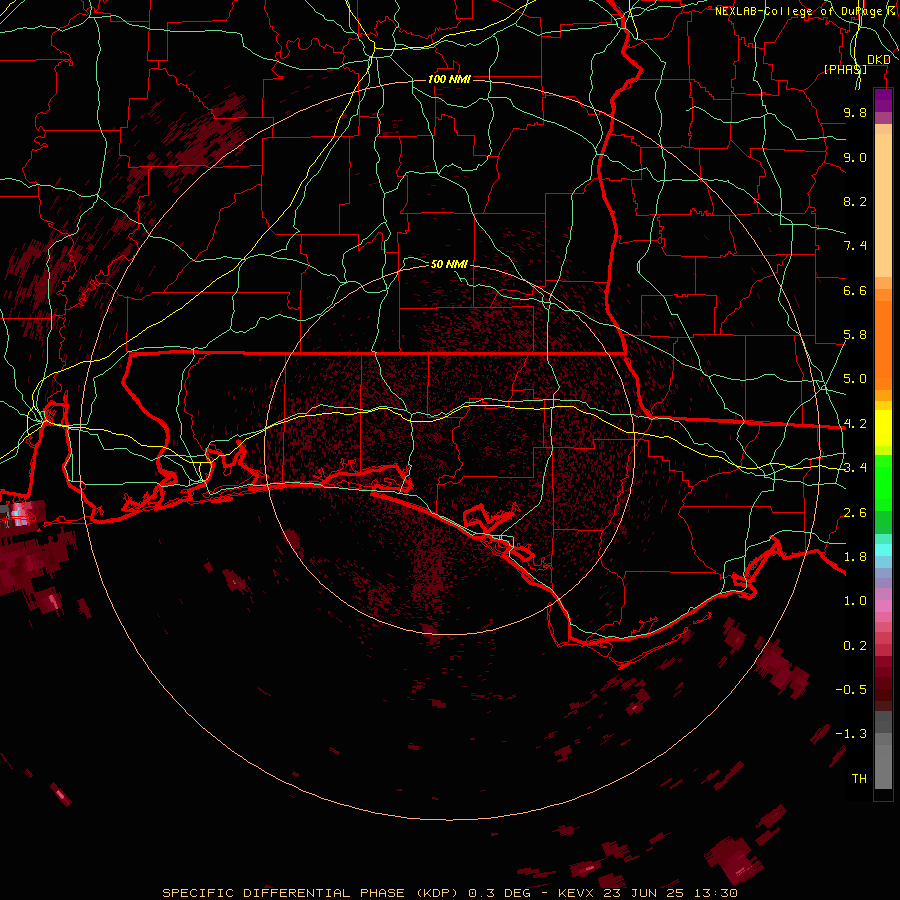Select the 9.8 scale value
Screen dimensions: 900x900
pyautogui.click(x=855, y=112)
